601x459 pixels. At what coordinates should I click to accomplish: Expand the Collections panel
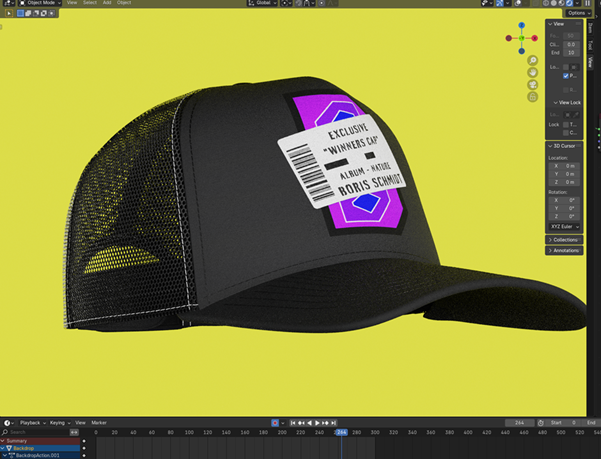tap(564, 240)
